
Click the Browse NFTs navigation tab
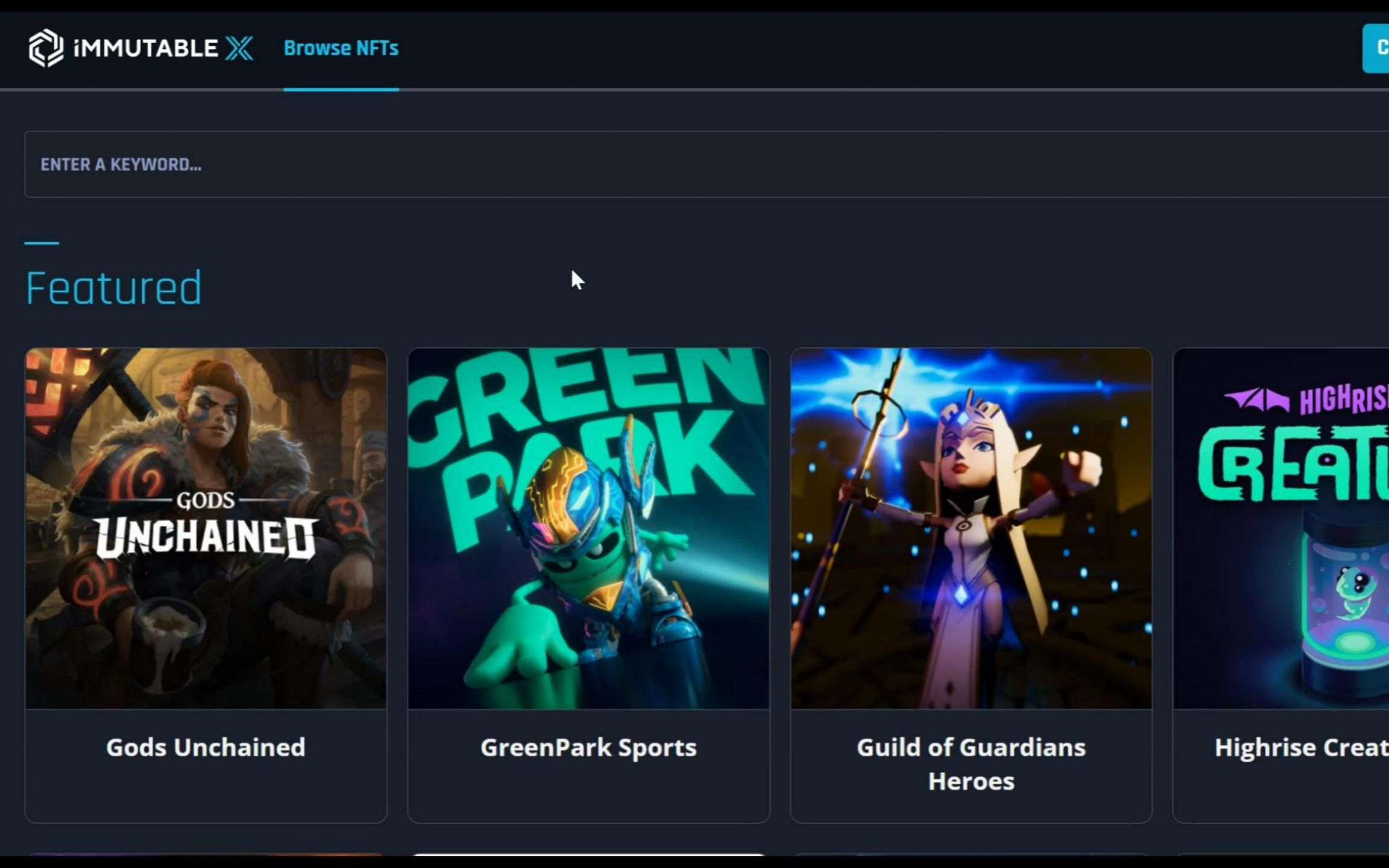coord(341,47)
